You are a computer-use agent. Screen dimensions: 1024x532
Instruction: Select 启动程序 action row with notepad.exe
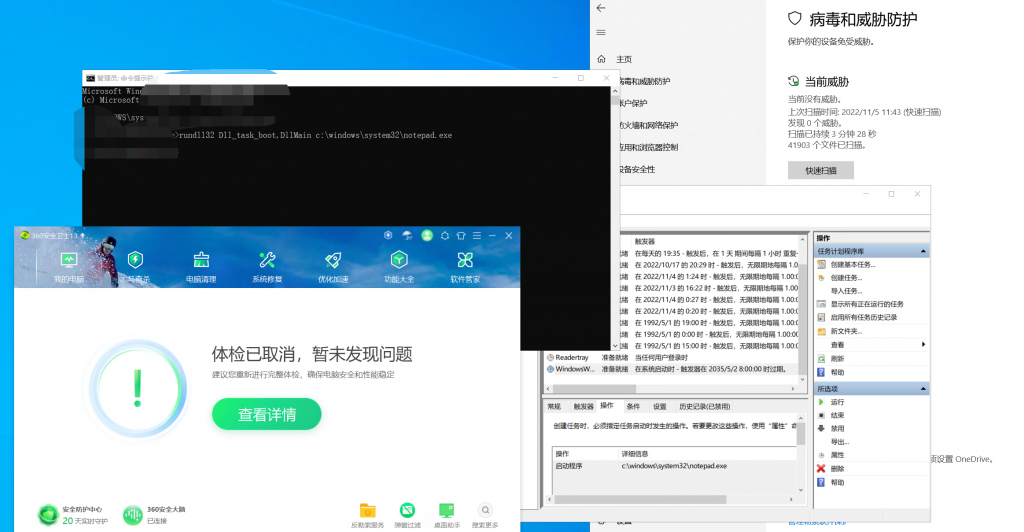(x=674, y=466)
